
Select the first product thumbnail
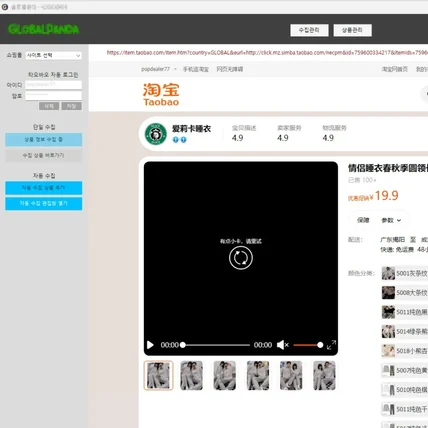(x=158, y=375)
